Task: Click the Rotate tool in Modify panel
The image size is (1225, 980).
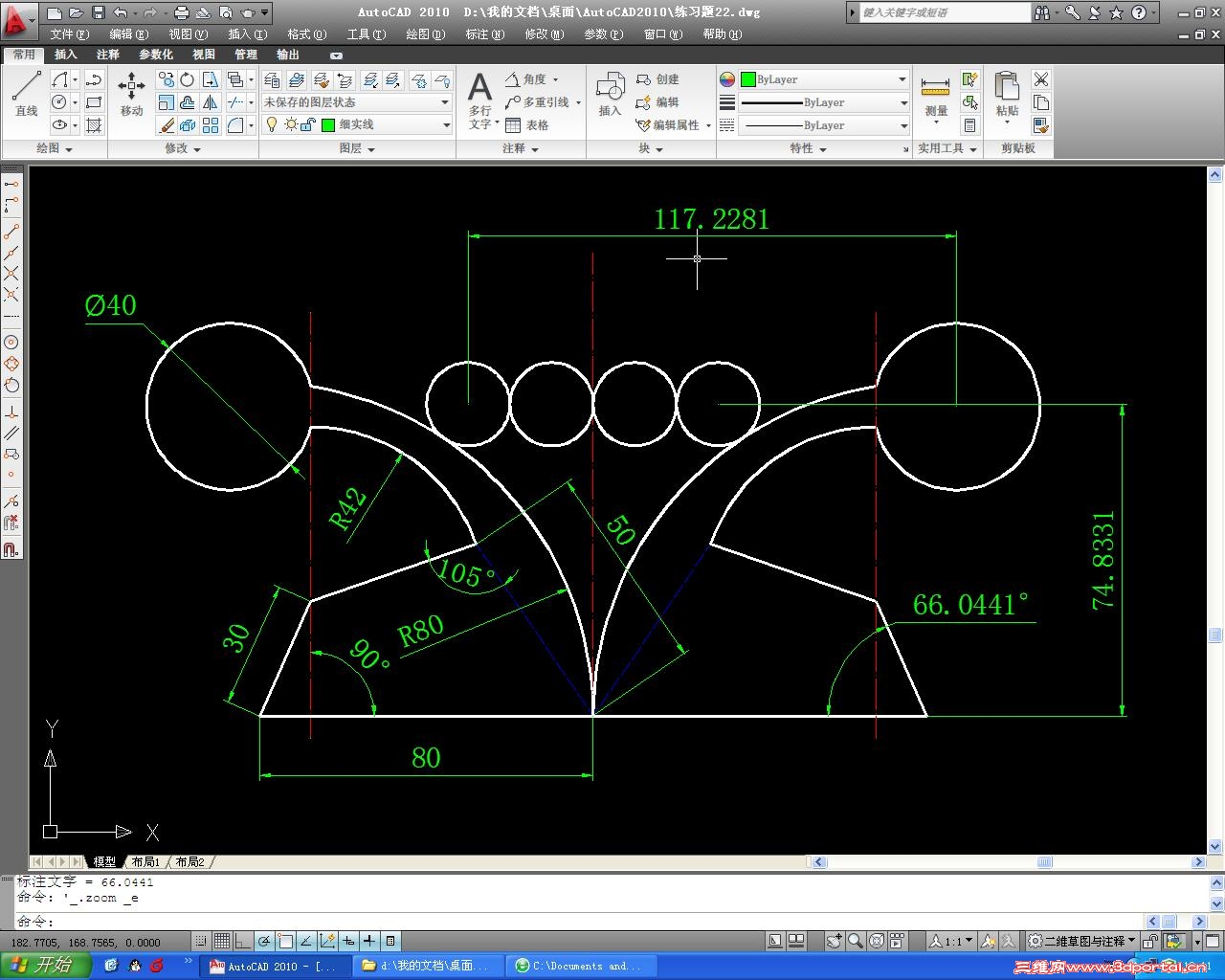Action: click(x=188, y=79)
